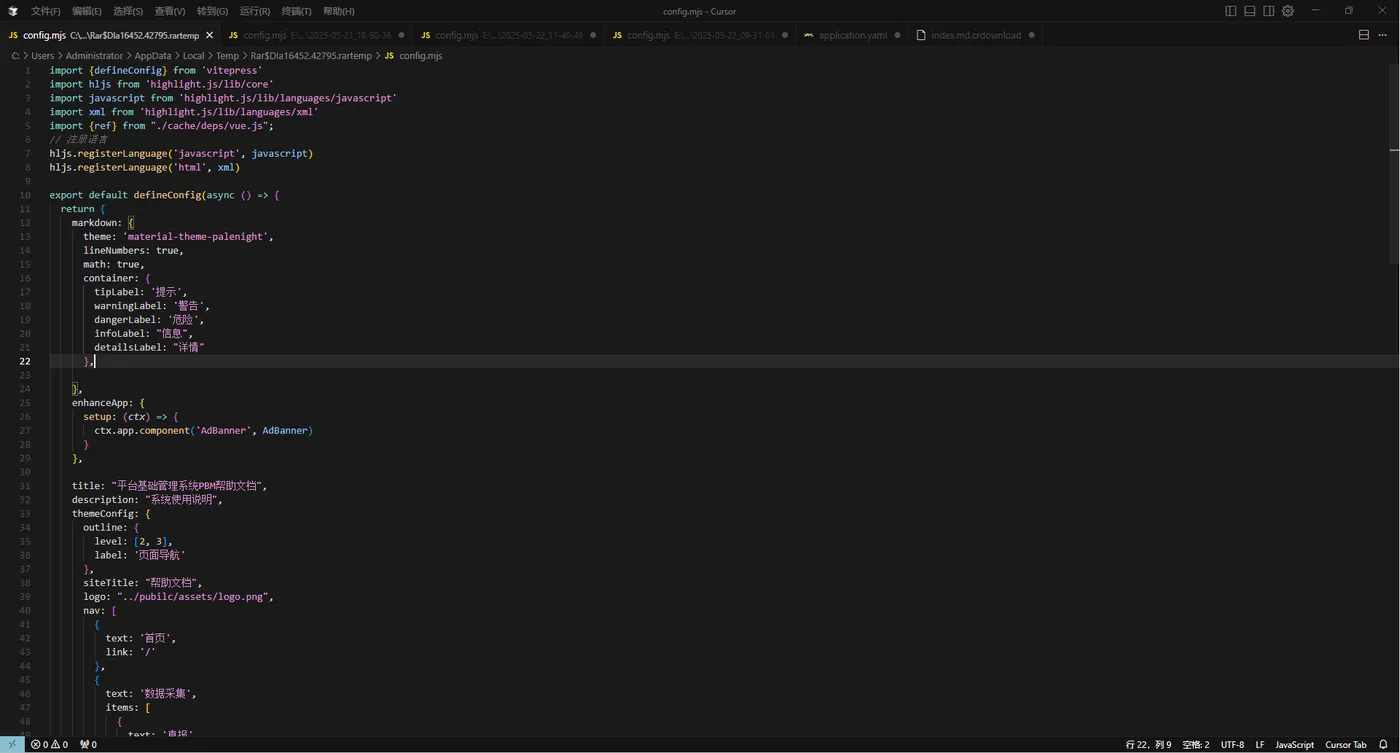Viewport: 1400px width, 753px height.
Task: Click the description: "系统使用说明" line
Action: [147, 500]
